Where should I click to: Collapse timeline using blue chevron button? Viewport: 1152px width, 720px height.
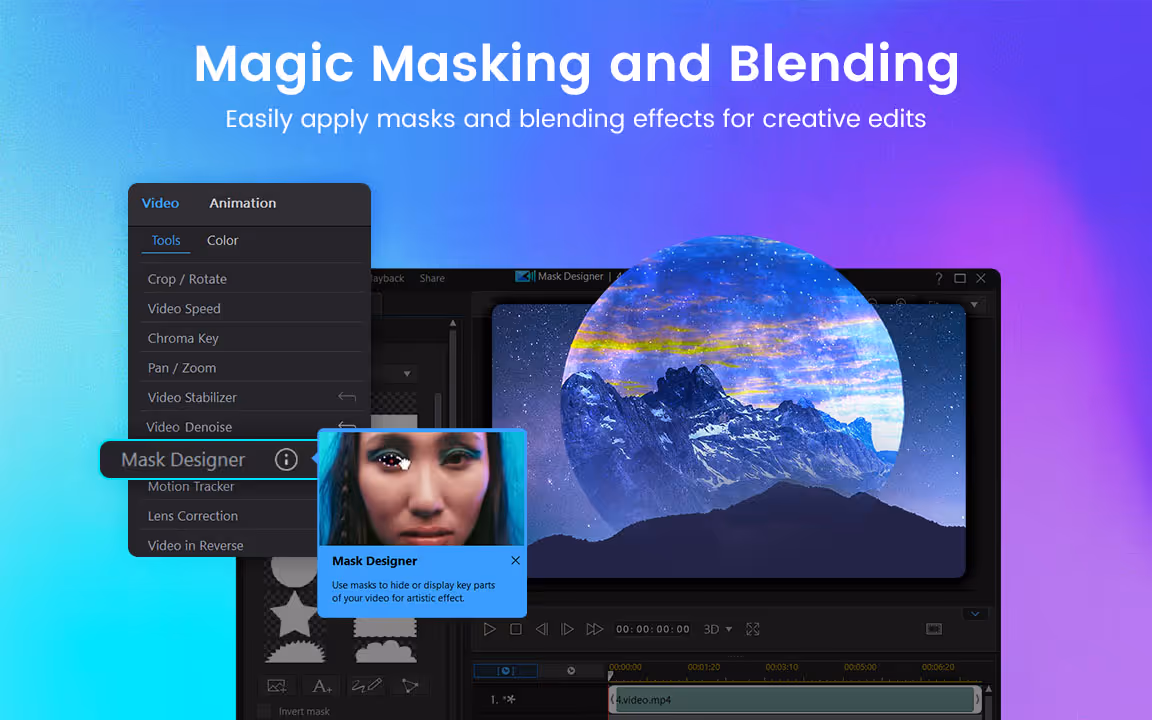[x=975, y=613]
